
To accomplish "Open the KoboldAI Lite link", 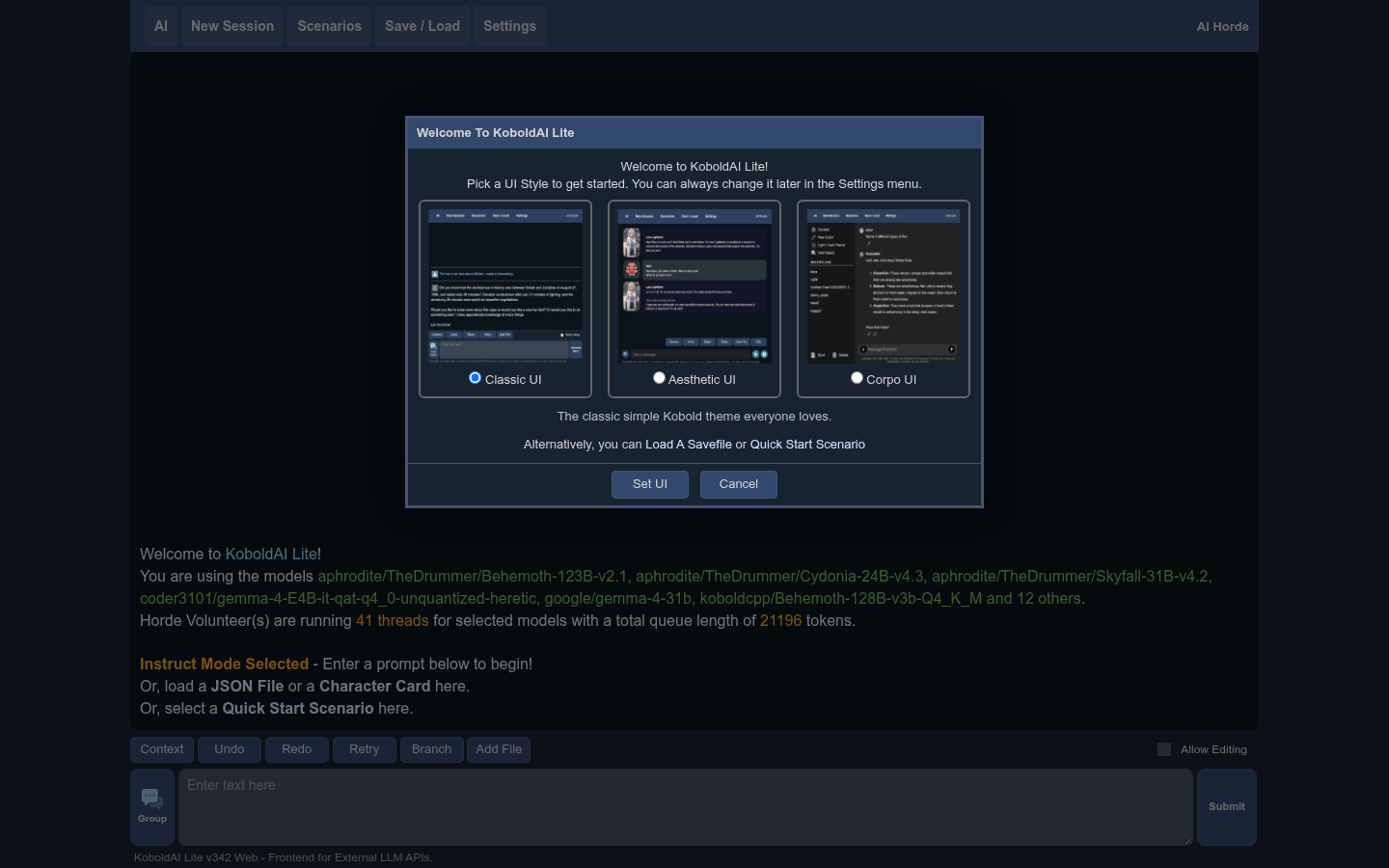I will (x=271, y=555).
